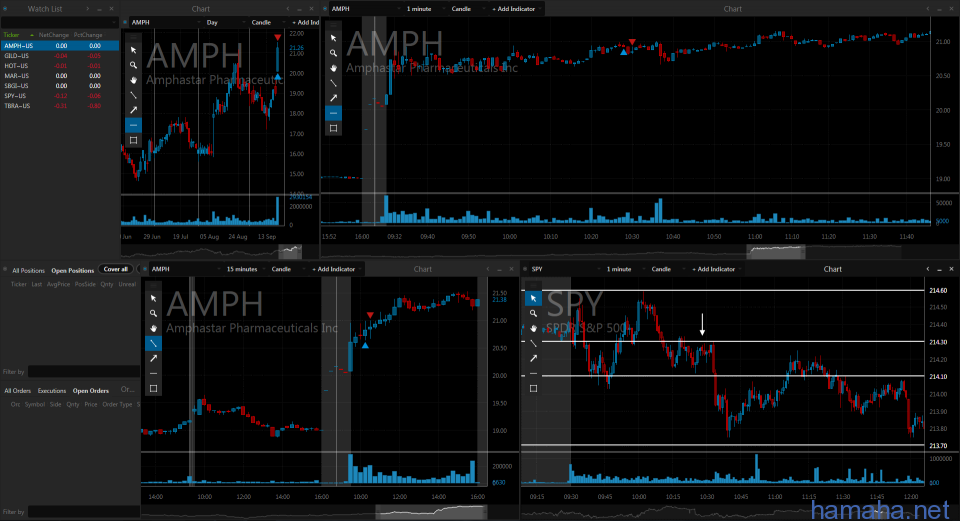
Task: Click the positions Filter by input field
Action: click(x=84, y=372)
